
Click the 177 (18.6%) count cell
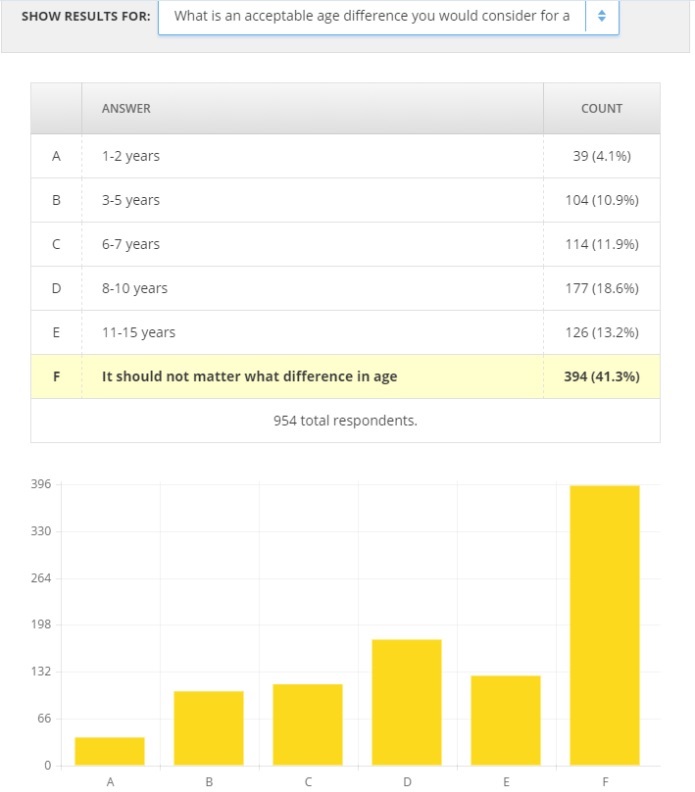tap(602, 288)
